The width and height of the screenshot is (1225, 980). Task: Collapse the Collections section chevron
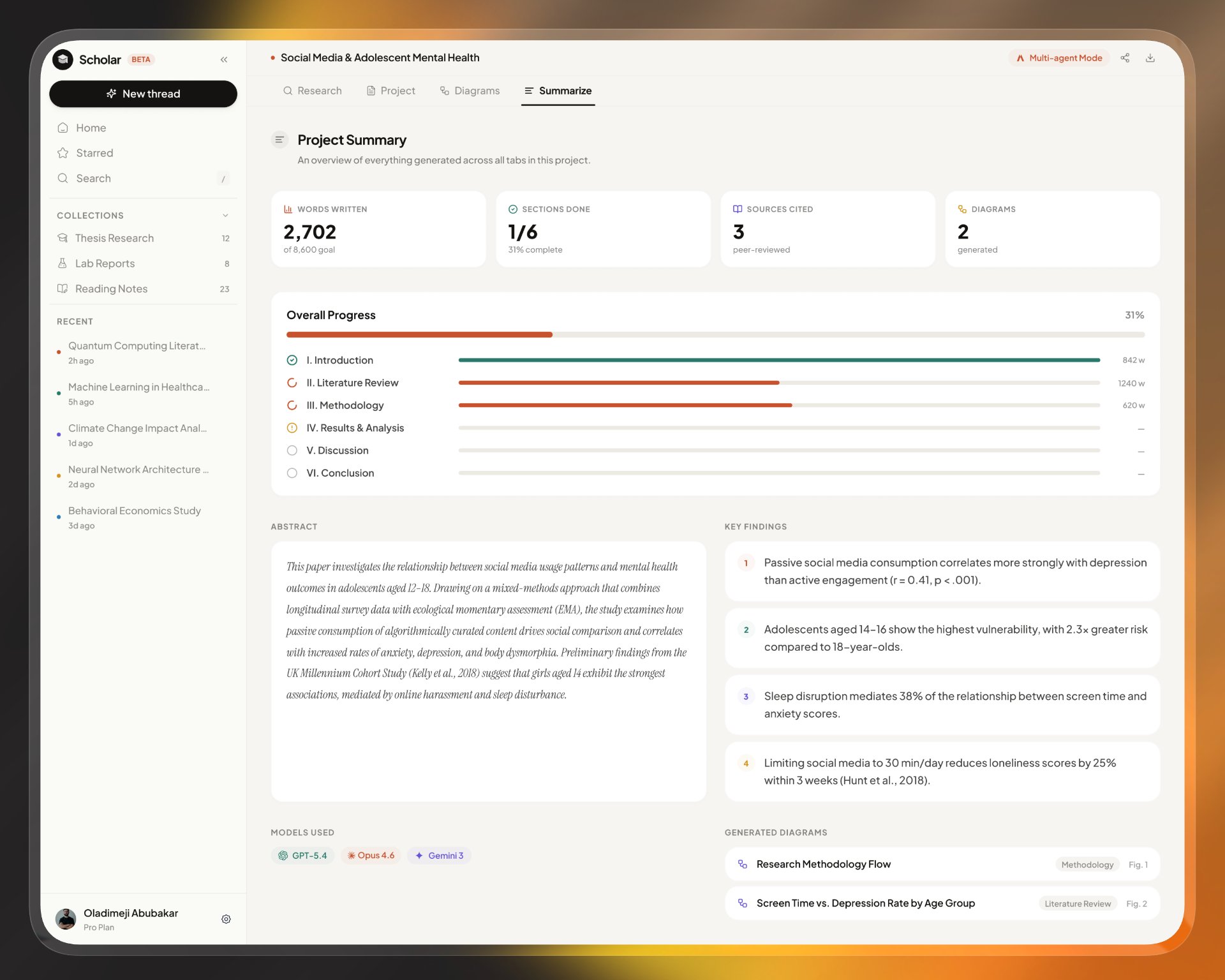pos(225,216)
